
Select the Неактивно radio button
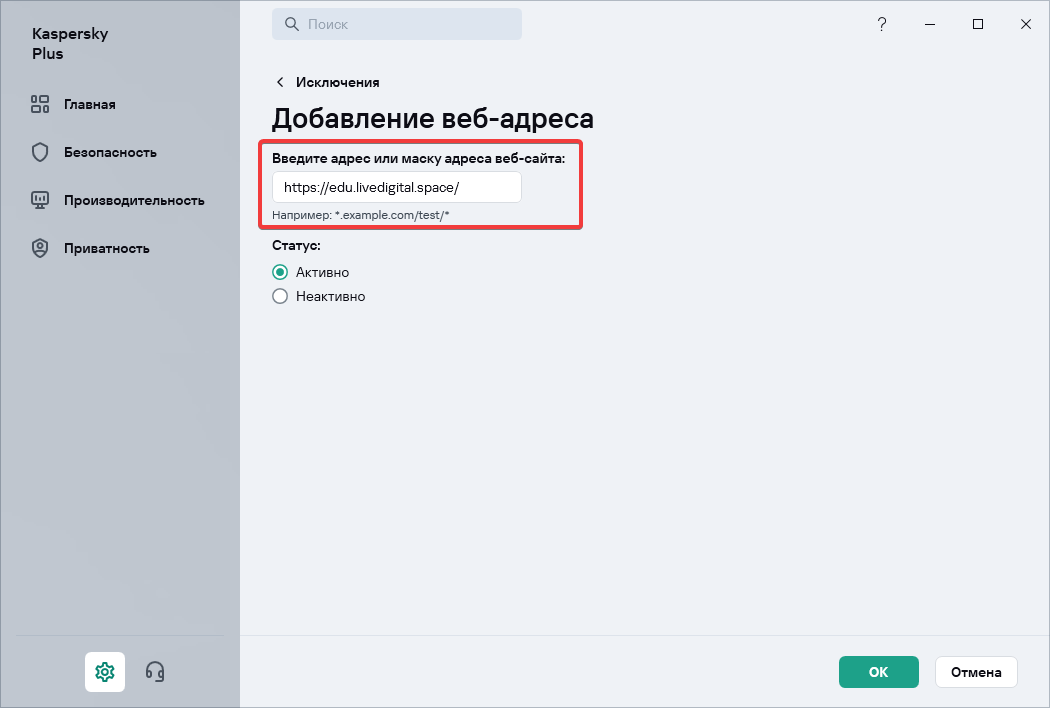pyautogui.click(x=280, y=296)
